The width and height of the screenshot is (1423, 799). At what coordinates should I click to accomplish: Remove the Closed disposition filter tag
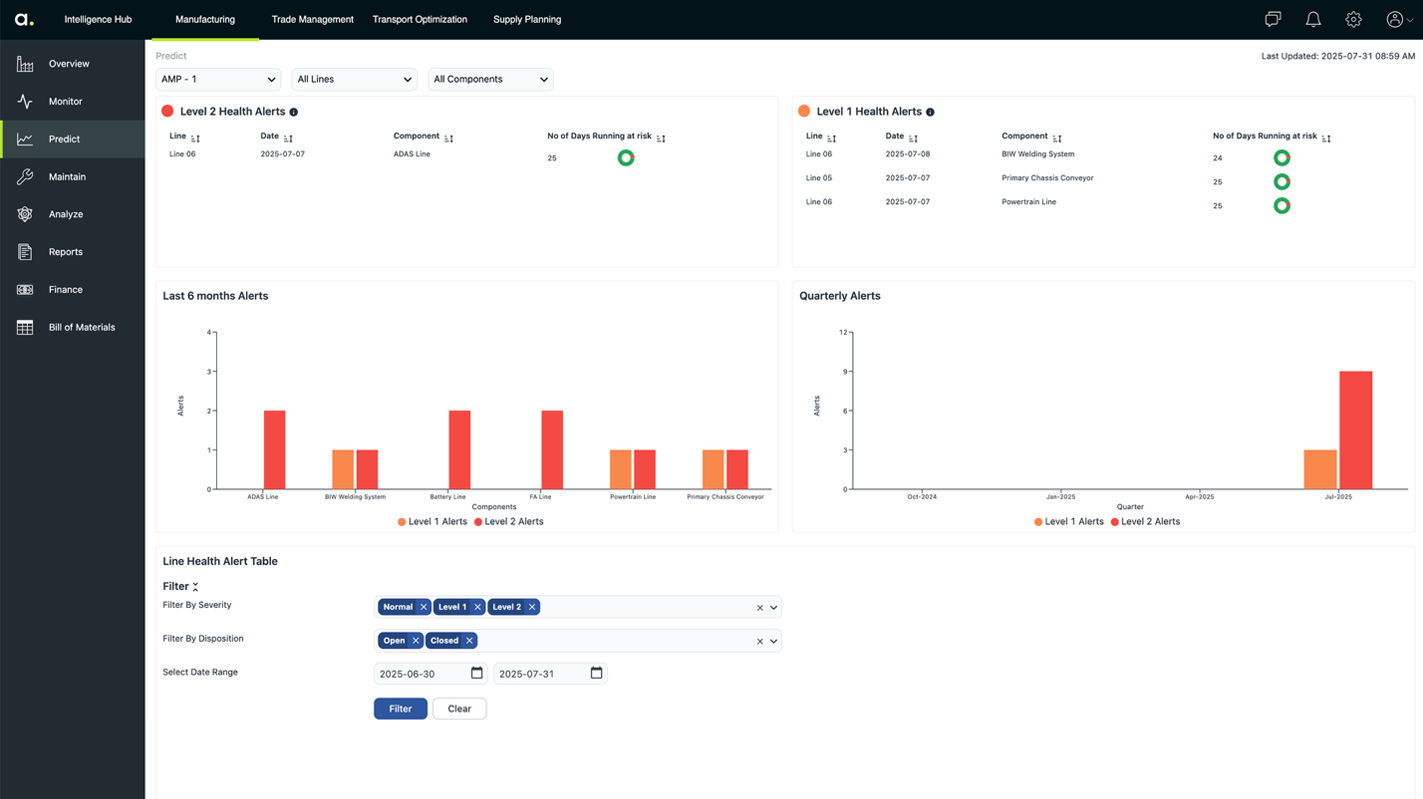[x=469, y=641]
